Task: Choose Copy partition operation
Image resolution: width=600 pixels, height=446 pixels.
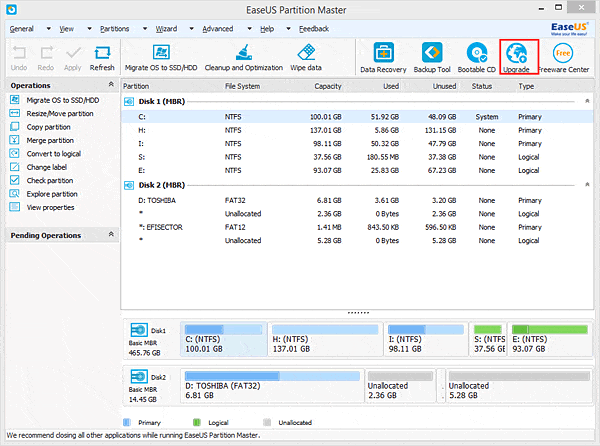Action: click(48, 127)
